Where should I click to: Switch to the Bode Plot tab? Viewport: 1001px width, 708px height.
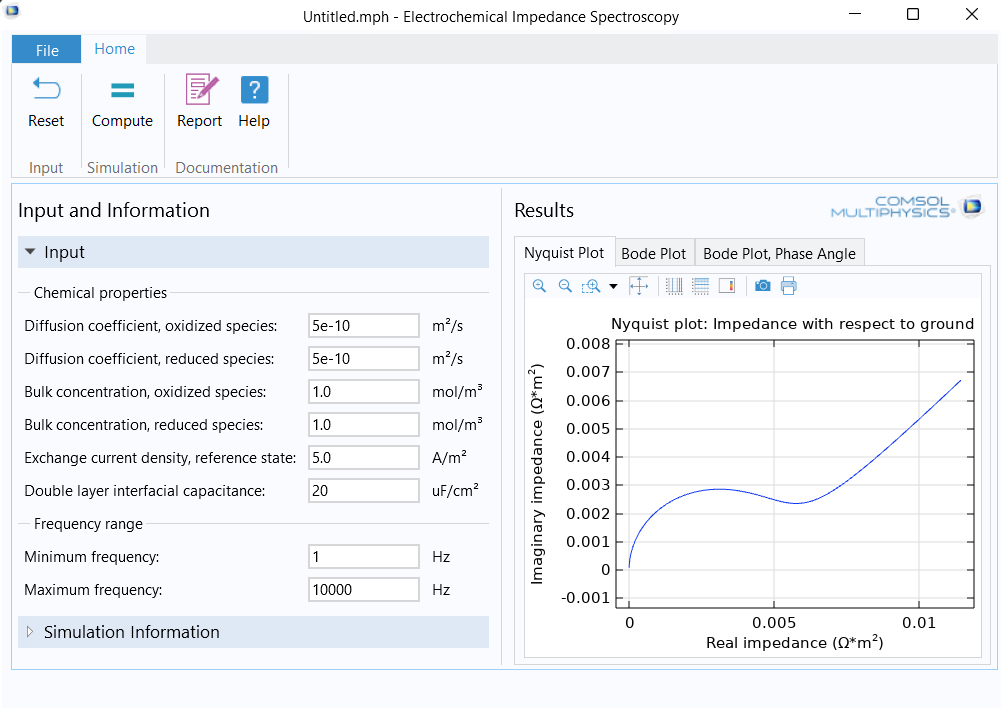point(654,254)
